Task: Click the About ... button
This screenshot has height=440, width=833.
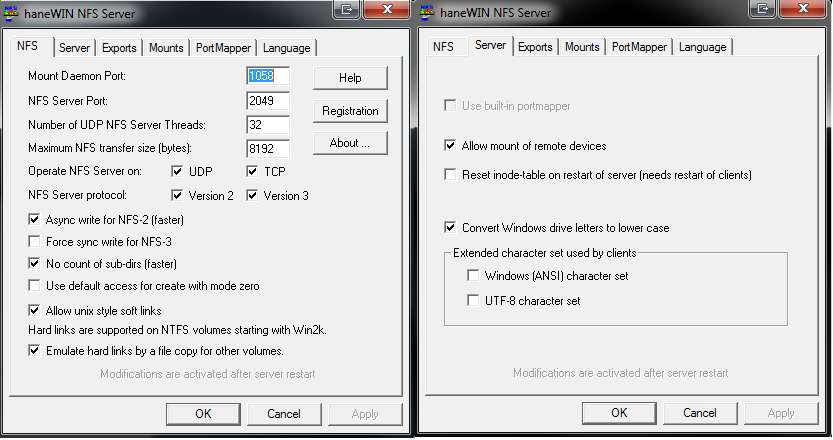Action: [350, 143]
